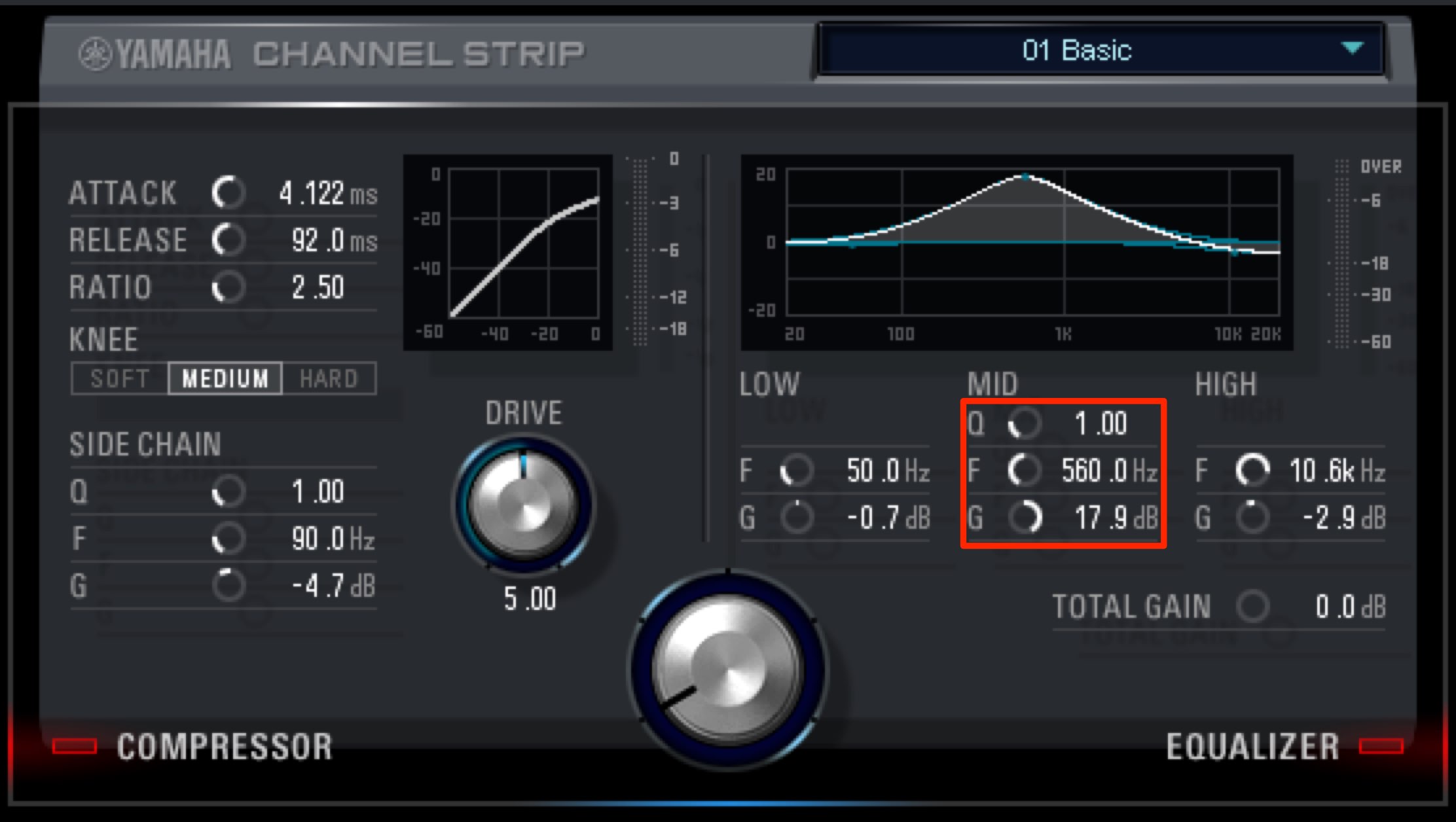
Task: Click the preset dropdown arrow
Action: click(x=1352, y=48)
